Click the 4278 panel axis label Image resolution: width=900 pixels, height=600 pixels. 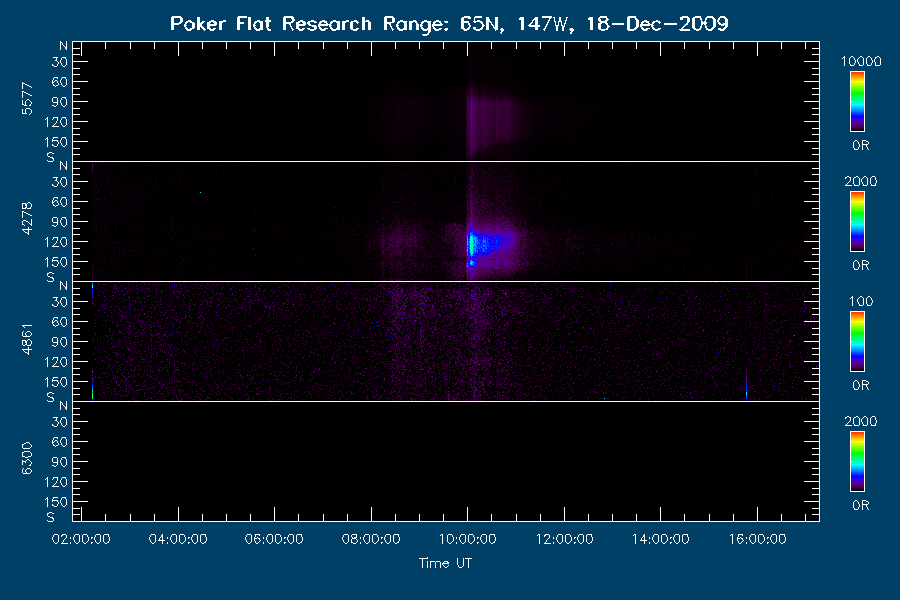coord(27,219)
